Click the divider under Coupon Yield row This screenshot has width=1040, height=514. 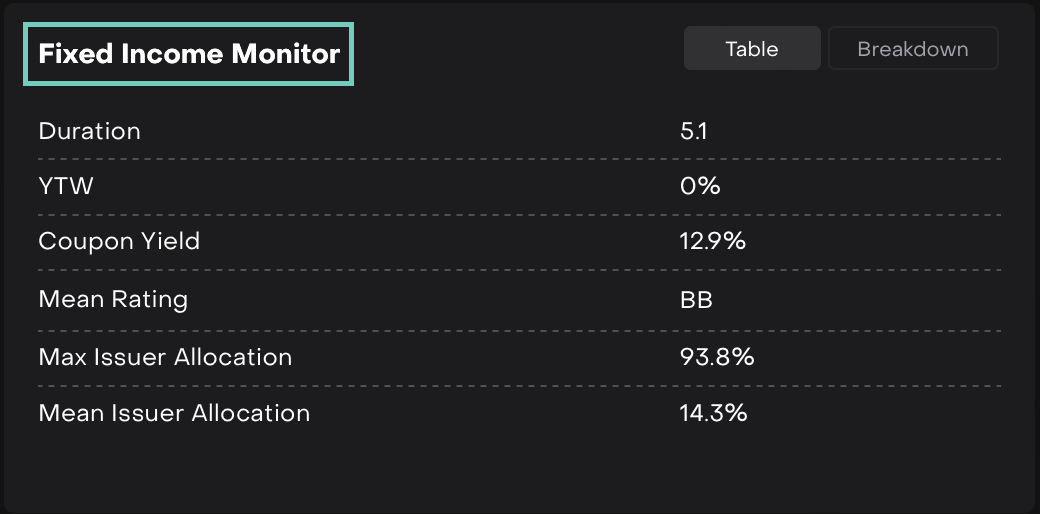point(519,270)
